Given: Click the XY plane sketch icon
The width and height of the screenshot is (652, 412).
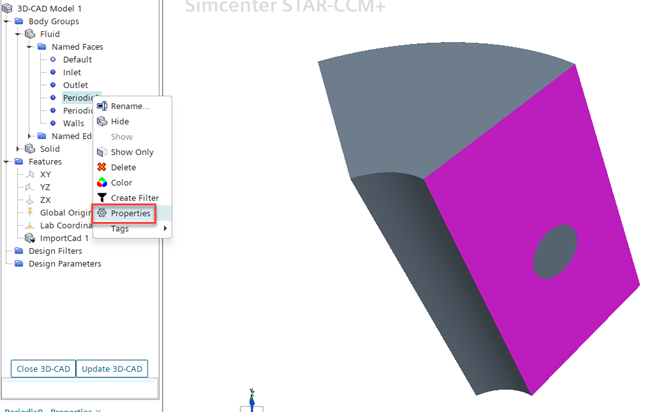Looking at the screenshot, I should [x=30, y=174].
